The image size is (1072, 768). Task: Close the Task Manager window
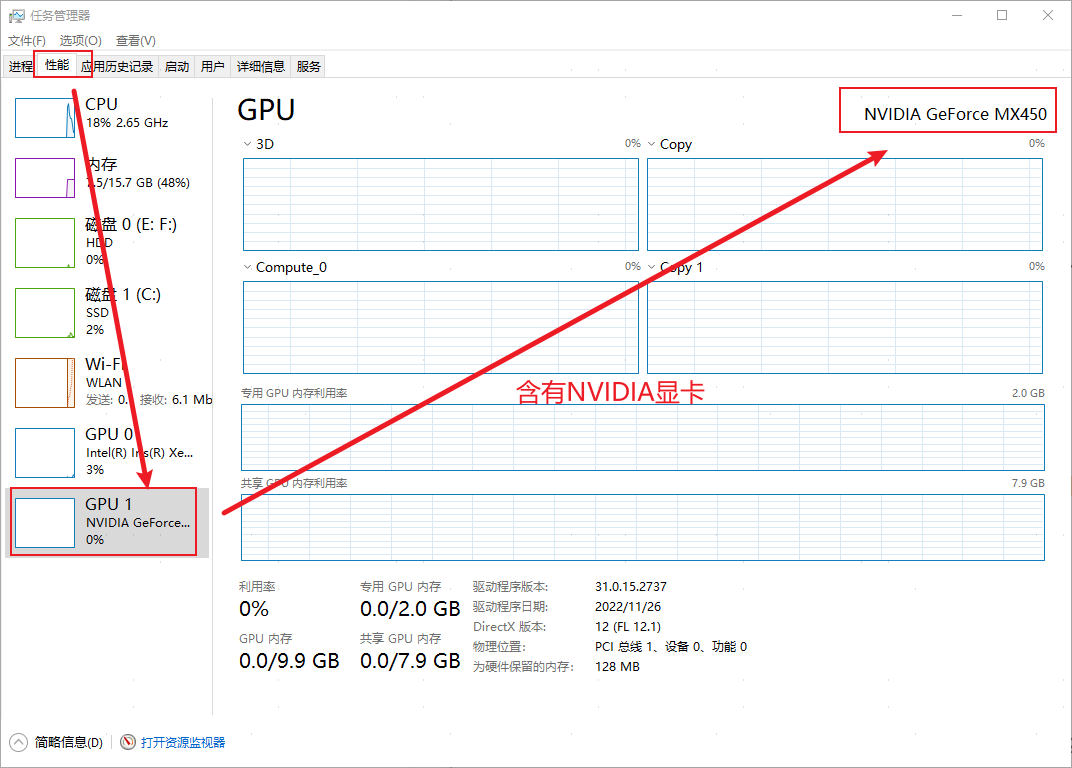click(x=1047, y=15)
